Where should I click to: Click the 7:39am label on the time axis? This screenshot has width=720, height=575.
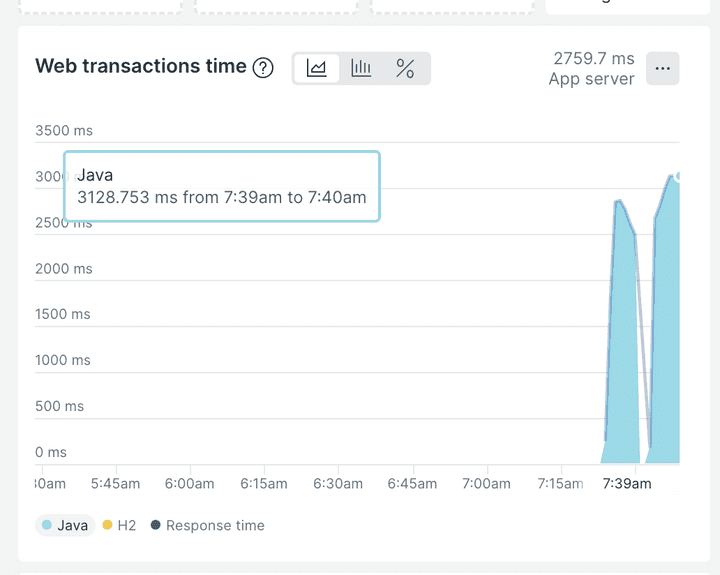(x=627, y=484)
